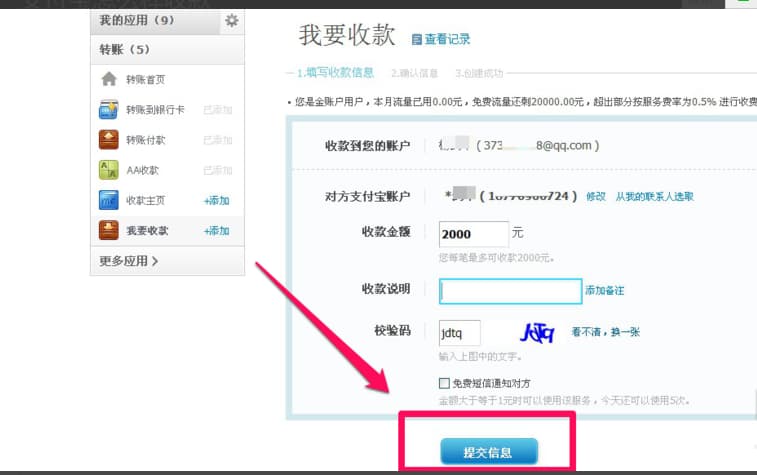Click 已添加 beside AA收款

click(x=218, y=170)
